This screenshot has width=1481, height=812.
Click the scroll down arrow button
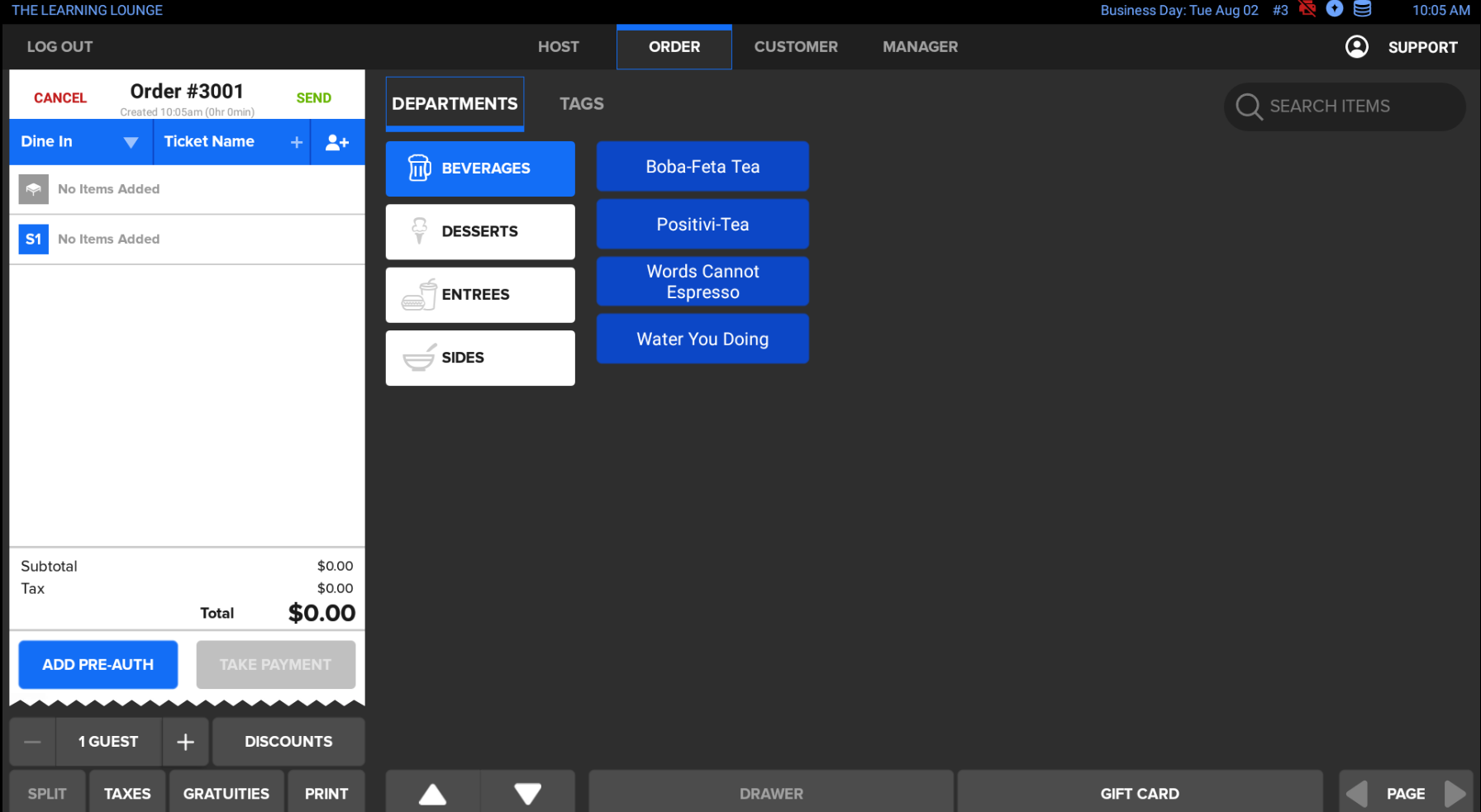[527, 793]
